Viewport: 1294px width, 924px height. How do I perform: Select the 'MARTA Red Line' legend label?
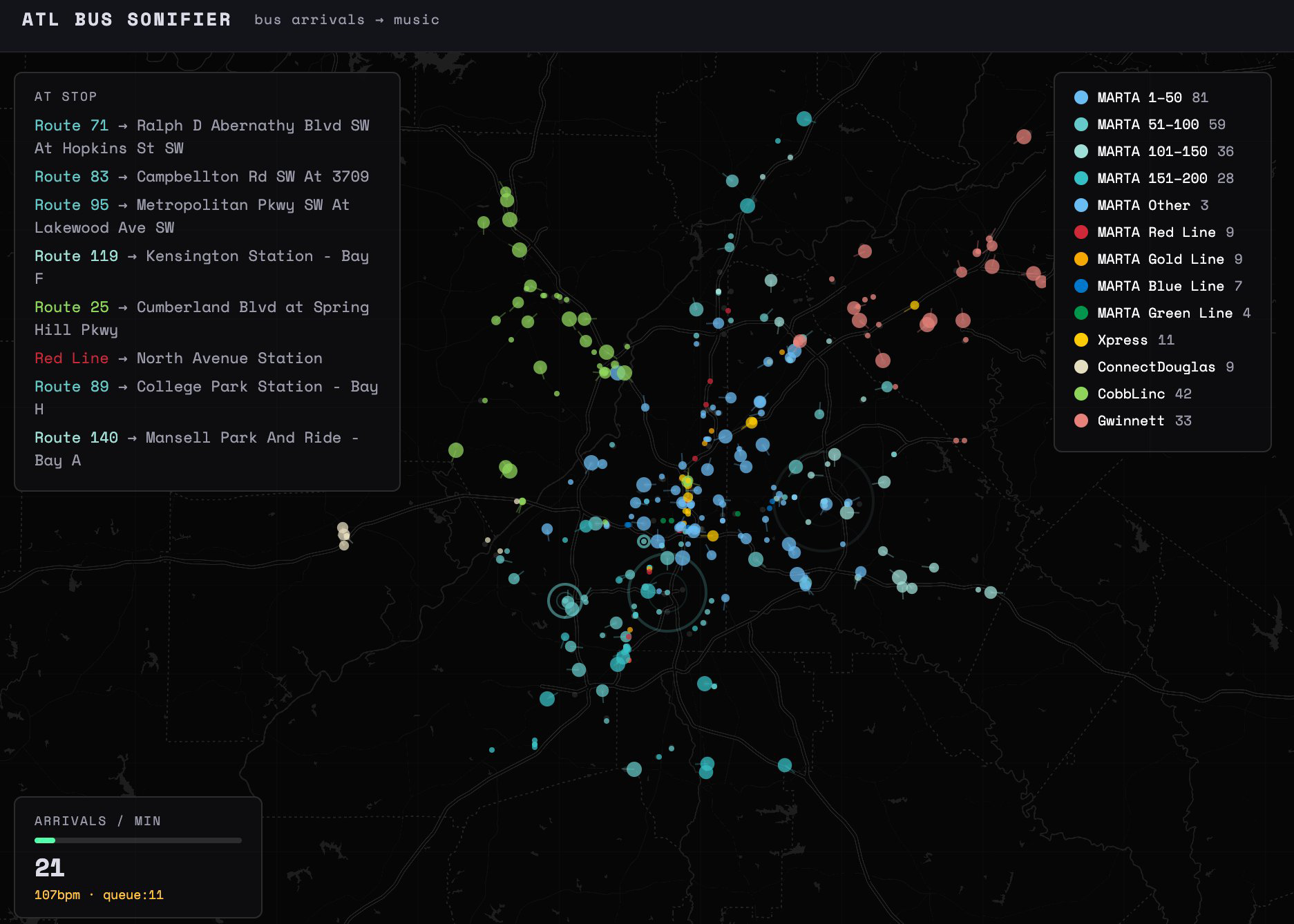1156,232
